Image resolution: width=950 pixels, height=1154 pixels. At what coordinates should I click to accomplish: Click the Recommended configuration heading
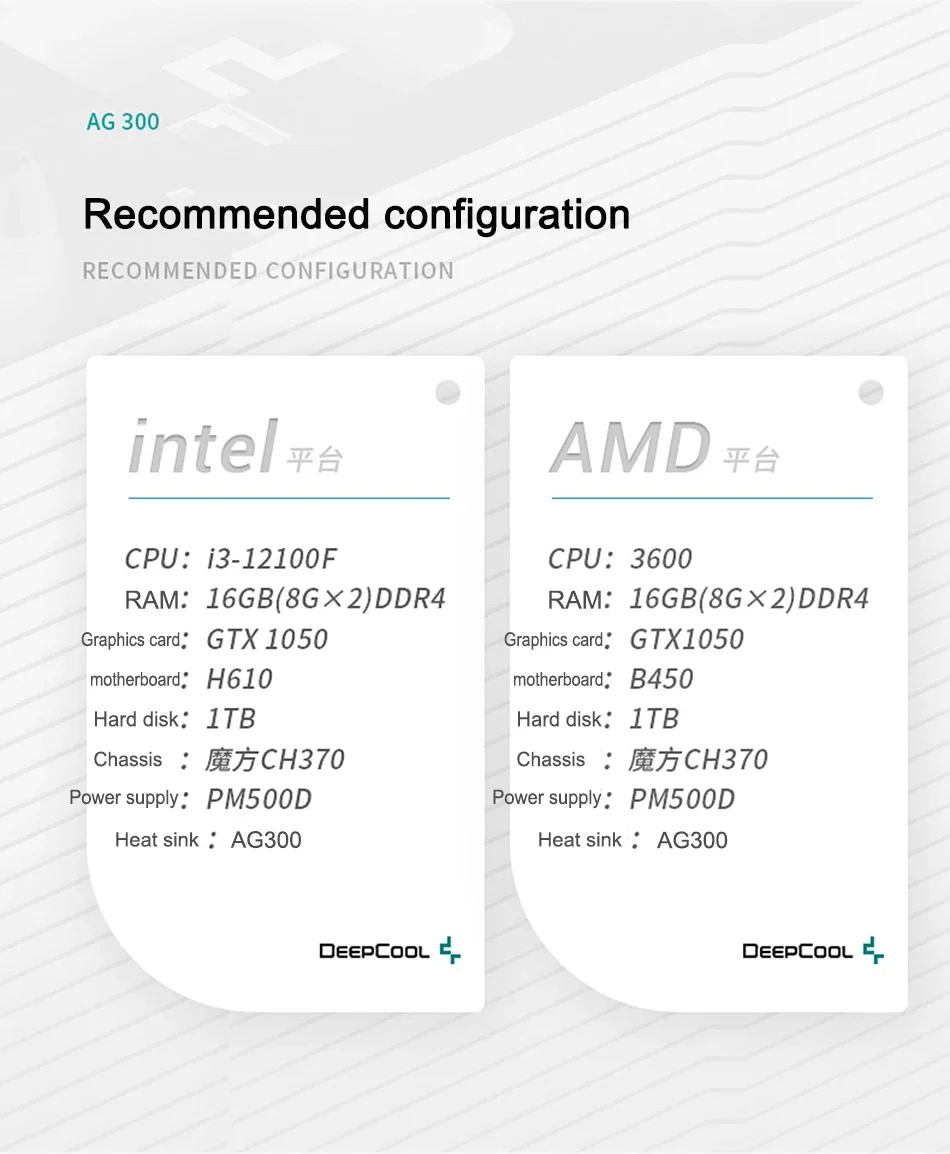(356, 214)
